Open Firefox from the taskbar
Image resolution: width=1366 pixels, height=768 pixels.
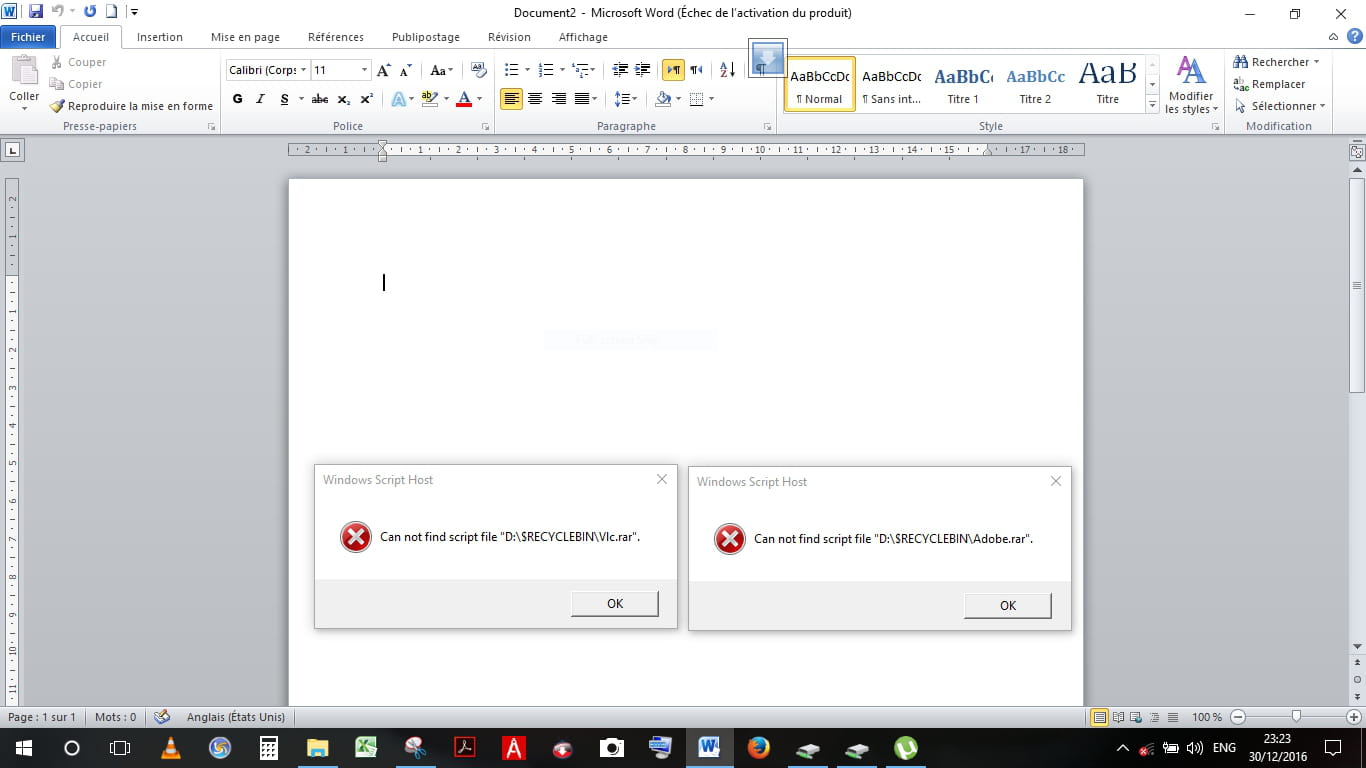pyautogui.click(x=758, y=747)
